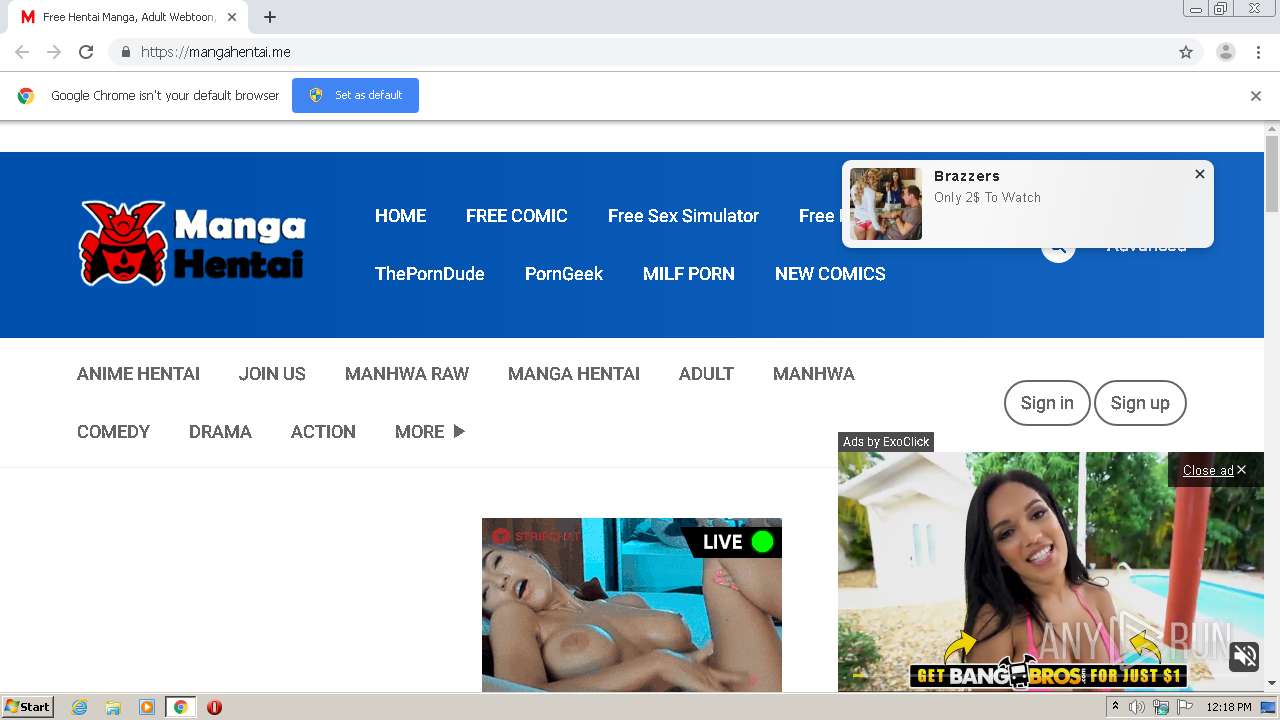The height and width of the screenshot is (720, 1280).
Task: Open the Chrome profile avatar icon
Action: coord(1226,52)
